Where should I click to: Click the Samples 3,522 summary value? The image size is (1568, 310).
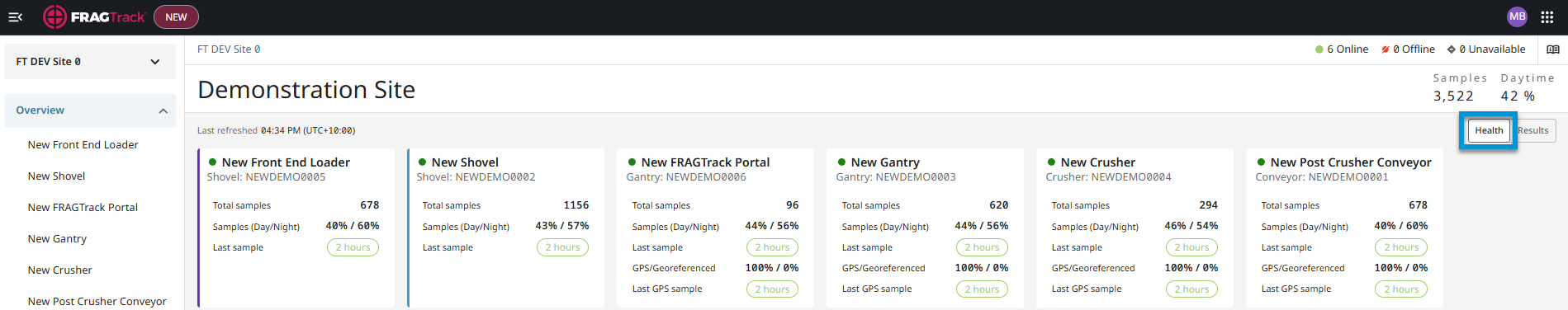point(1453,96)
